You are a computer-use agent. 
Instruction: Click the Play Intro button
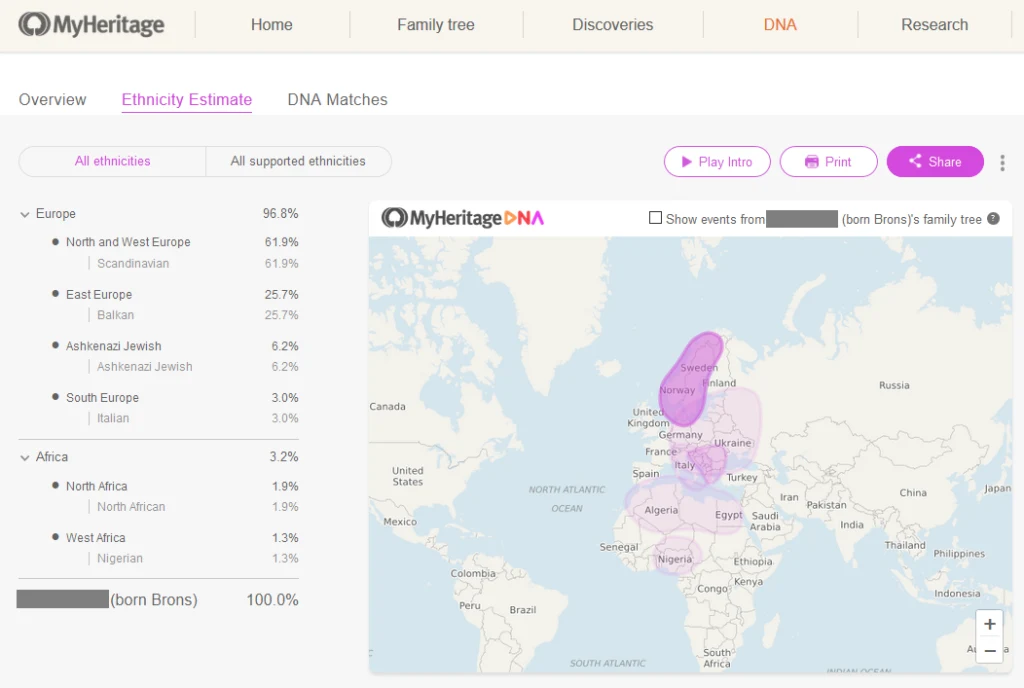coord(717,162)
